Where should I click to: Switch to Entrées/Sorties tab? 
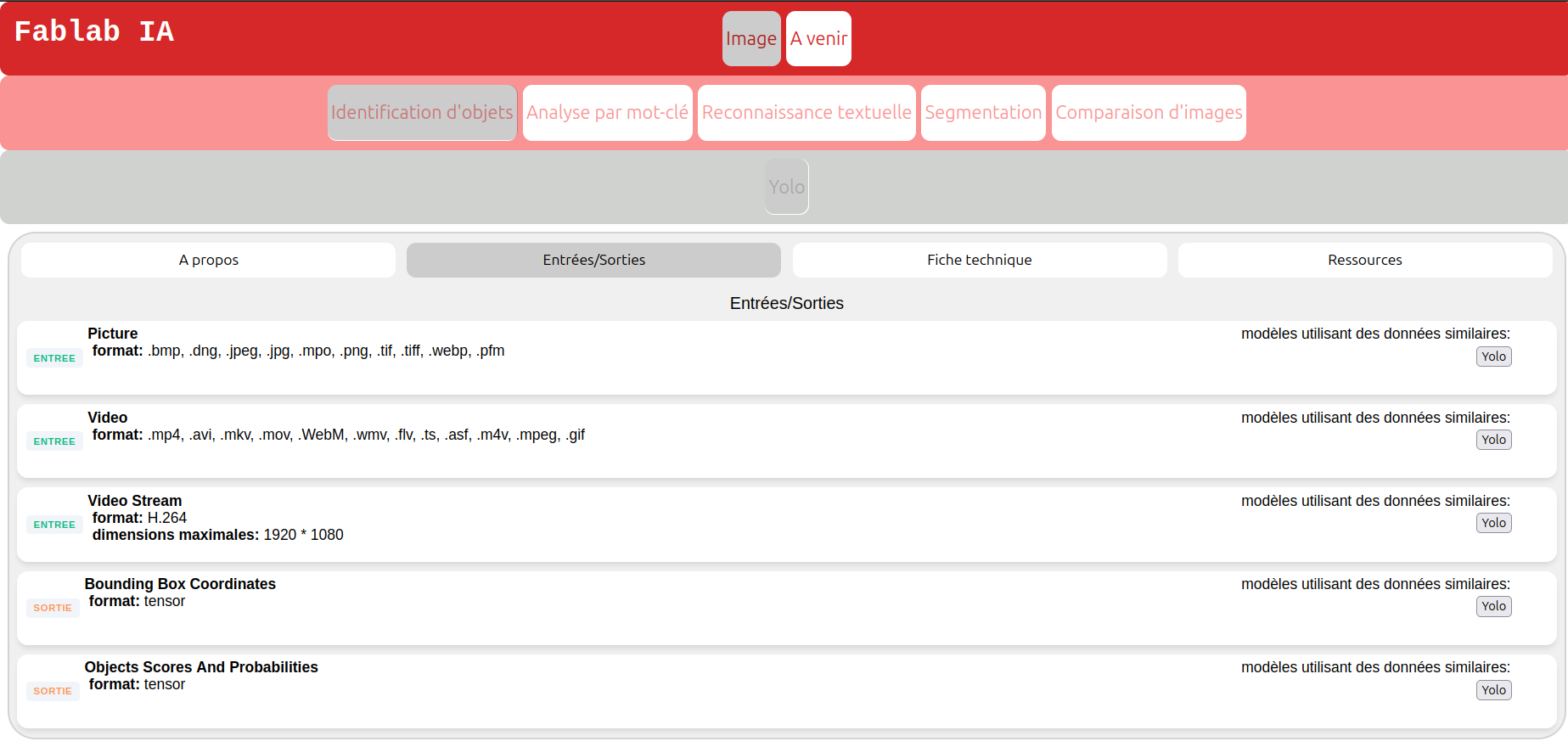593,260
